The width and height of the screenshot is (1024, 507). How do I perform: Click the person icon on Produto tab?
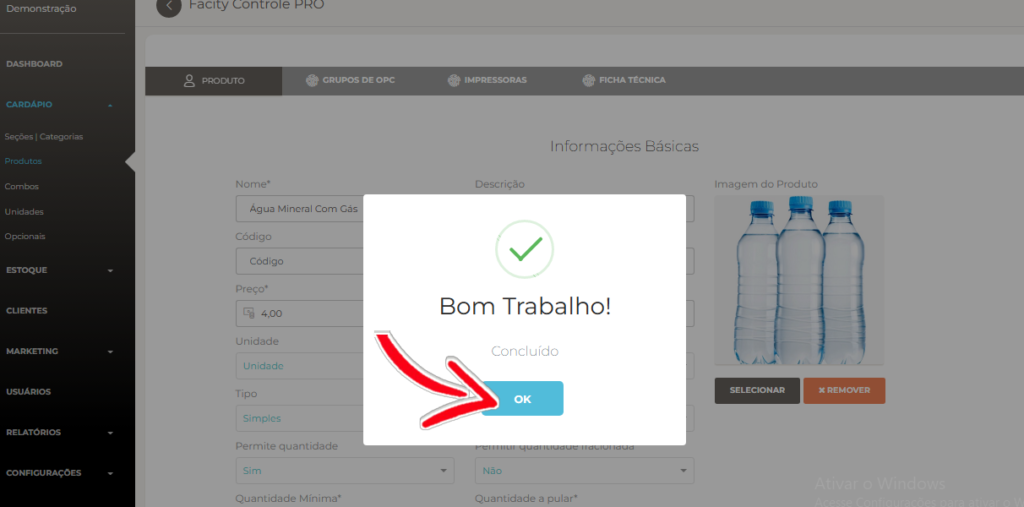pos(190,81)
